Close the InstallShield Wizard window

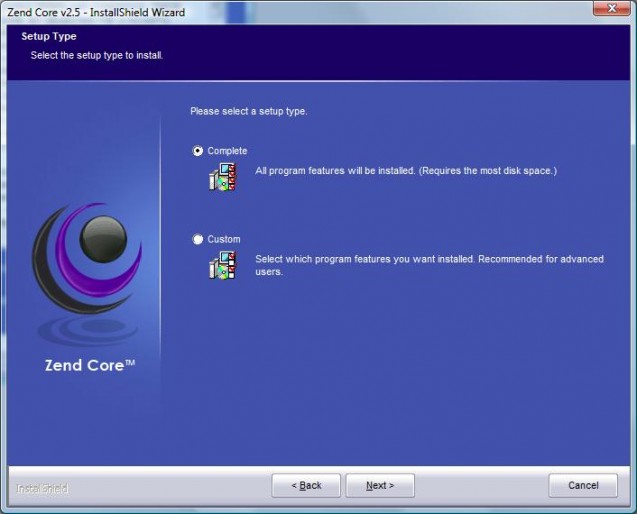(x=611, y=8)
